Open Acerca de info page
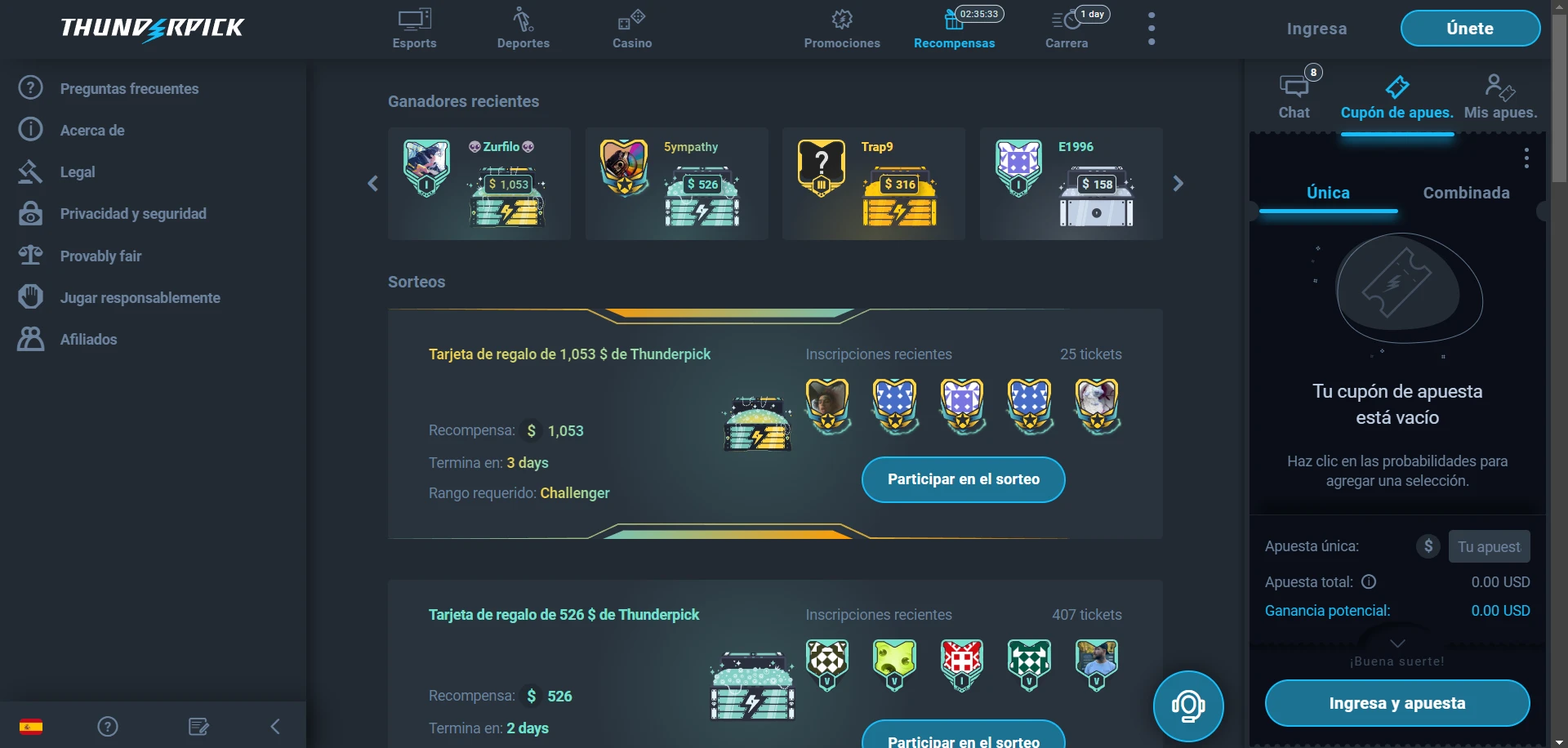This screenshot has width=1568, height=748. pyautogui.click(x=92, y=130)
